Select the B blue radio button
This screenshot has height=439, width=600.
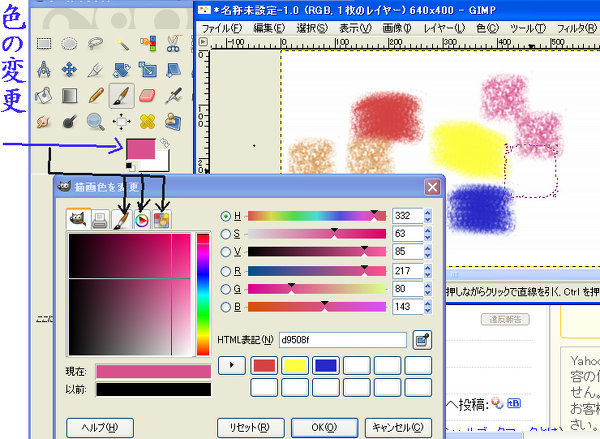coord(225,307)
